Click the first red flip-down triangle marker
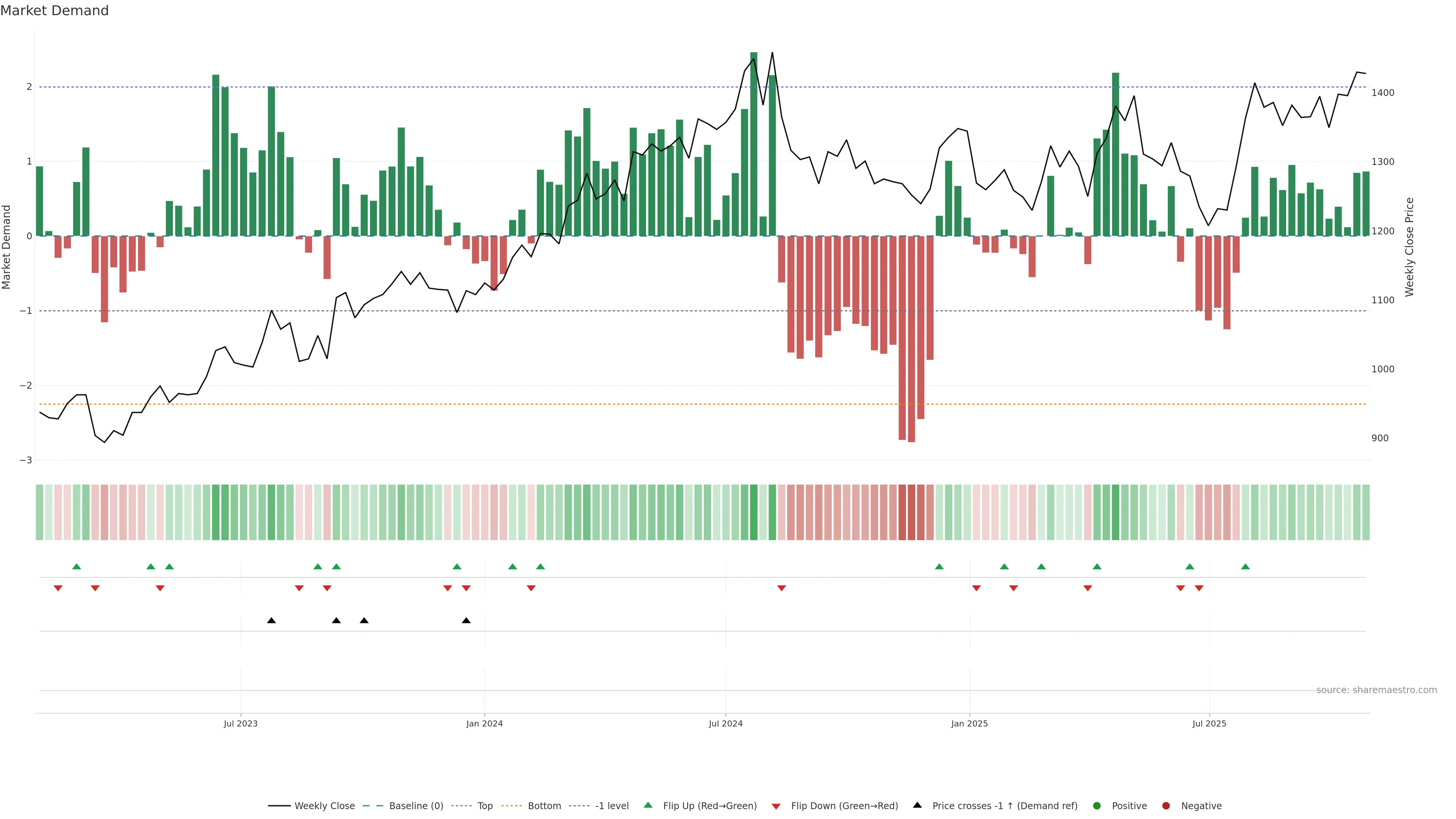The height and width of the screenshot is (819, 1456). [58, 588]
